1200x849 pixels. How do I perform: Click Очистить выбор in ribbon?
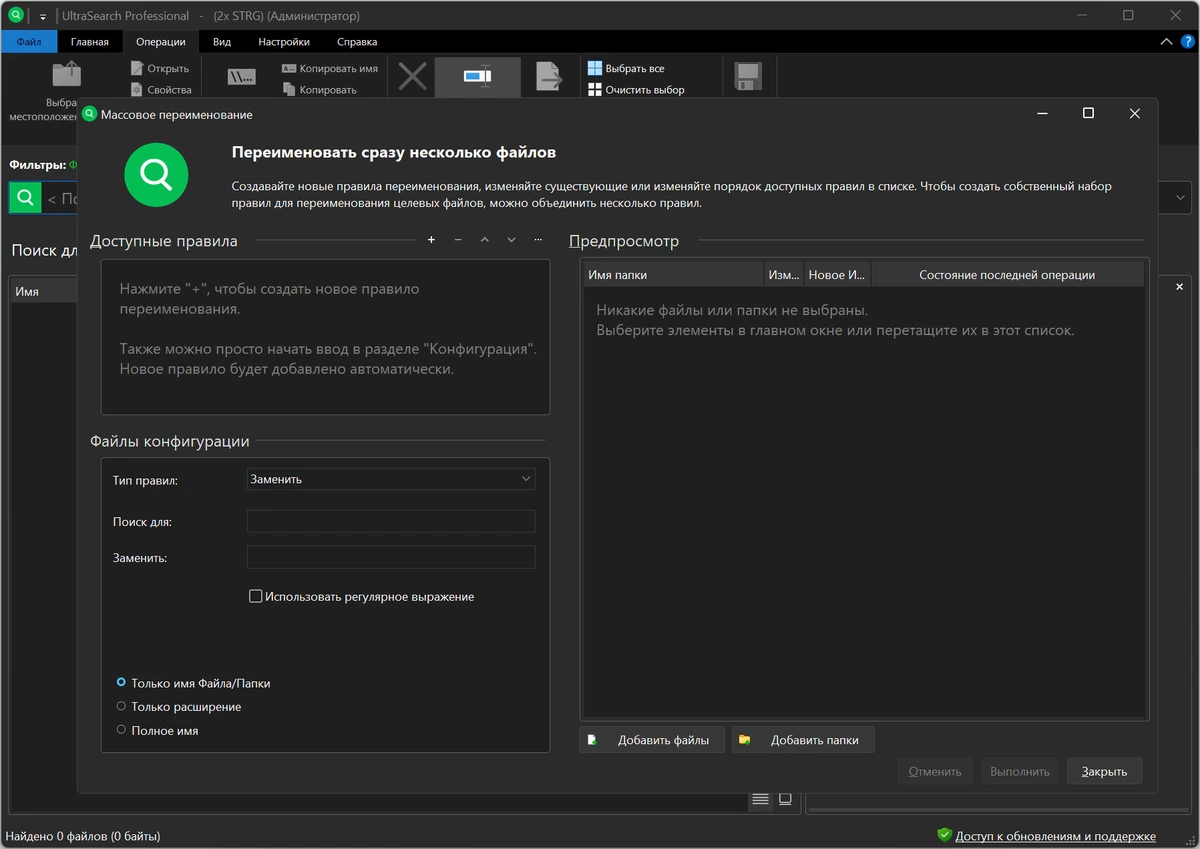pyautogui.click(x=636, y=90)
